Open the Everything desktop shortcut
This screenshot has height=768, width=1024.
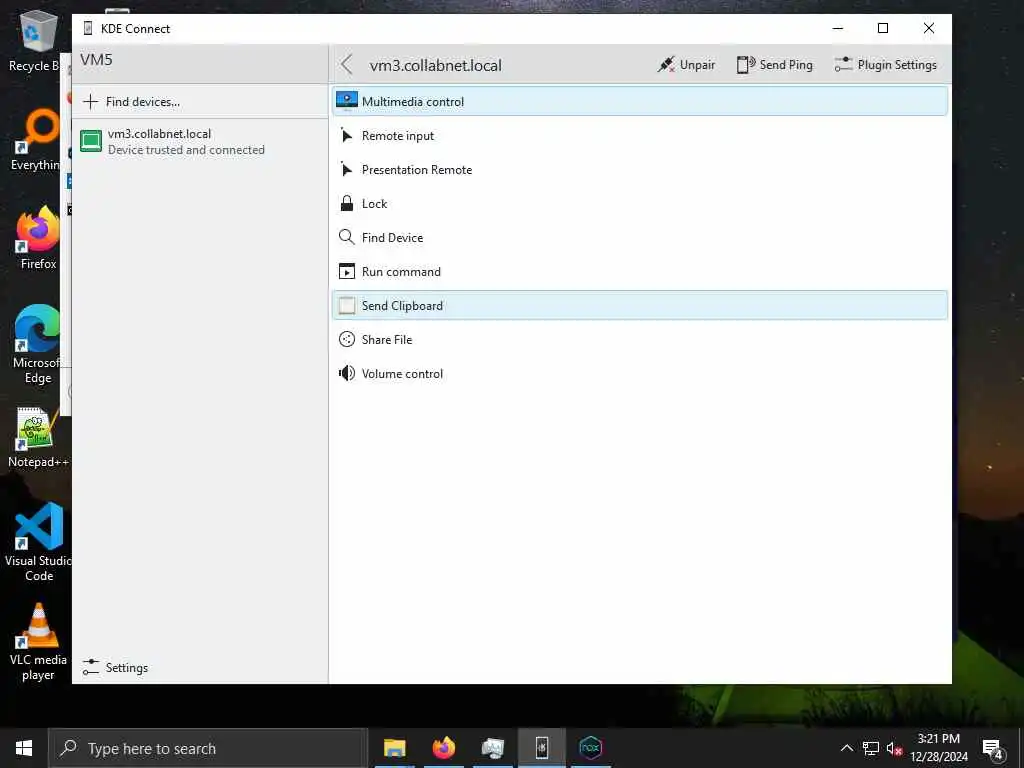click(x=37, y=140)
